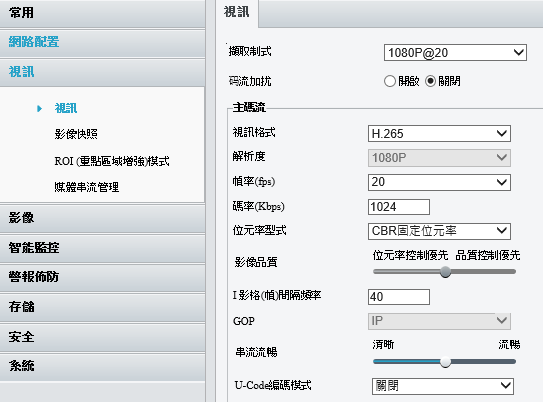Open 媒體串流管理 page
This screenshot has height=402, width=543.
(x=87, y=187)
